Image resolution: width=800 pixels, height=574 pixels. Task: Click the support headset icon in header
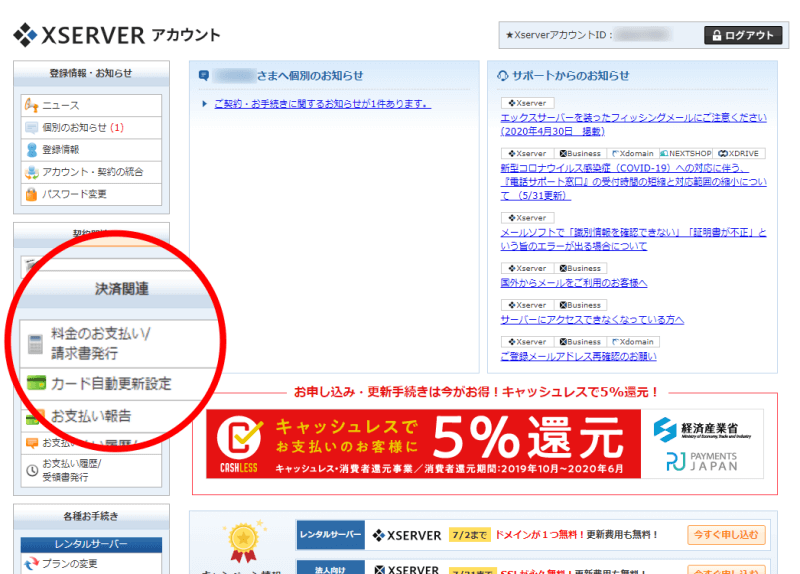pos(503,76)
